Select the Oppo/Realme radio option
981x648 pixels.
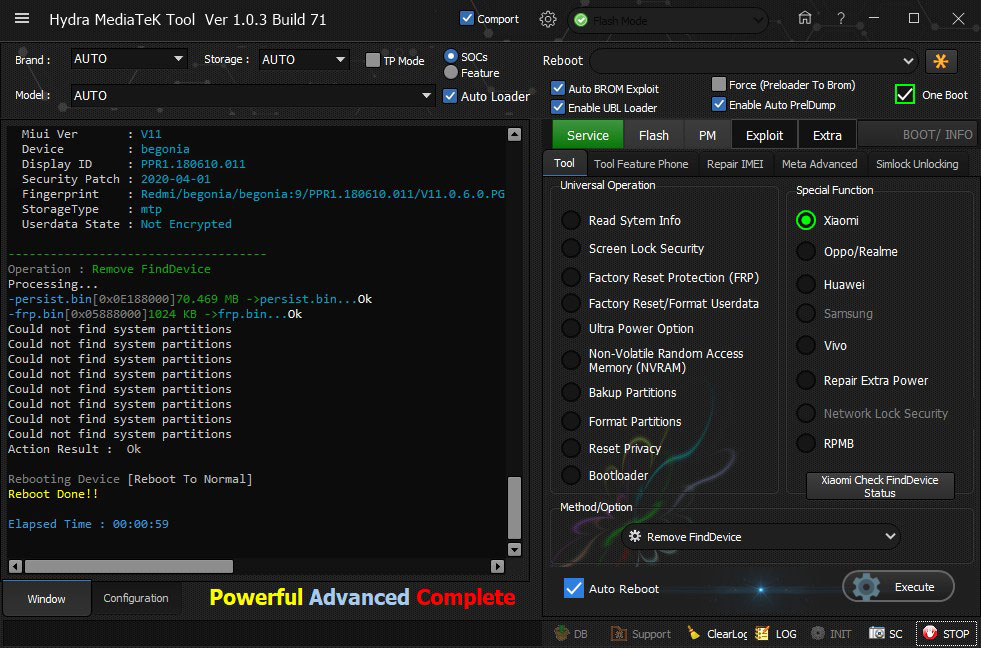click(x=806, y=252)
